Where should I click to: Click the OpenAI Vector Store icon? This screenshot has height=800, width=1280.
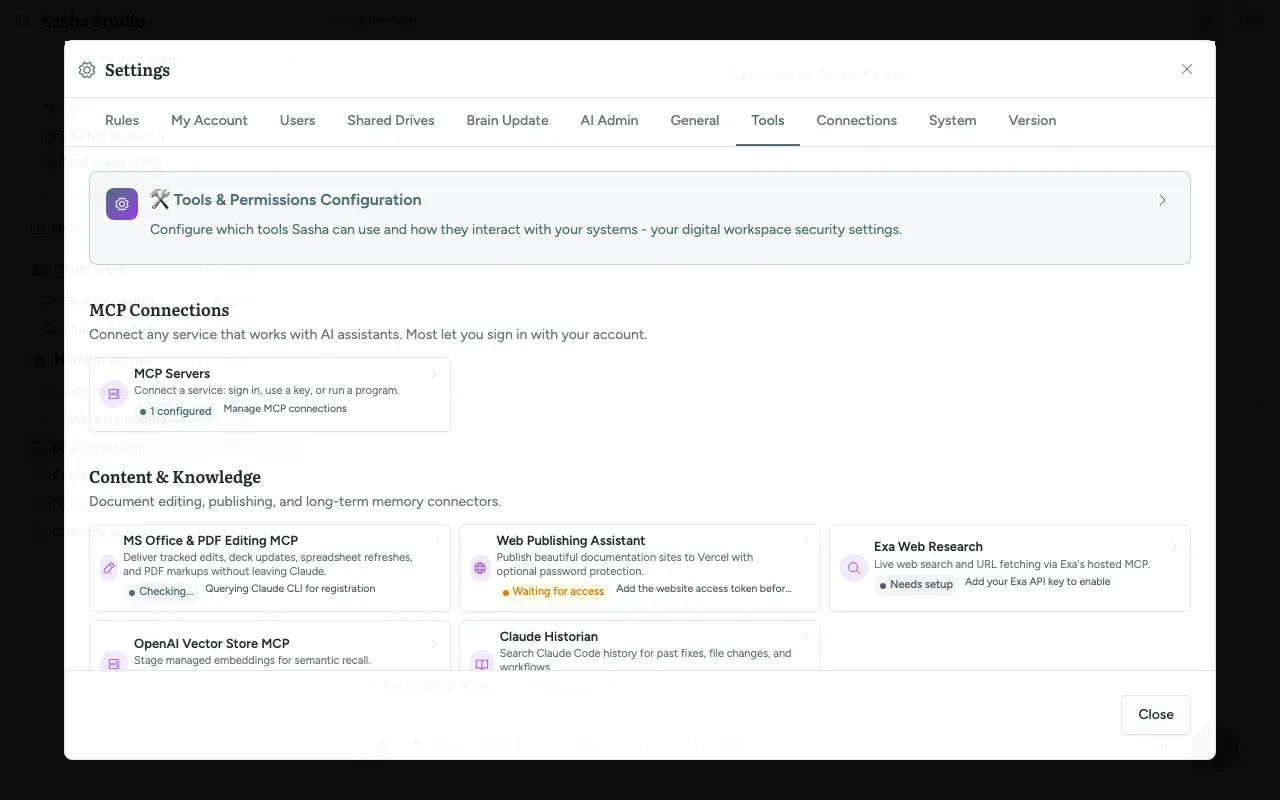pyautogui.click(x=114, y=661)
